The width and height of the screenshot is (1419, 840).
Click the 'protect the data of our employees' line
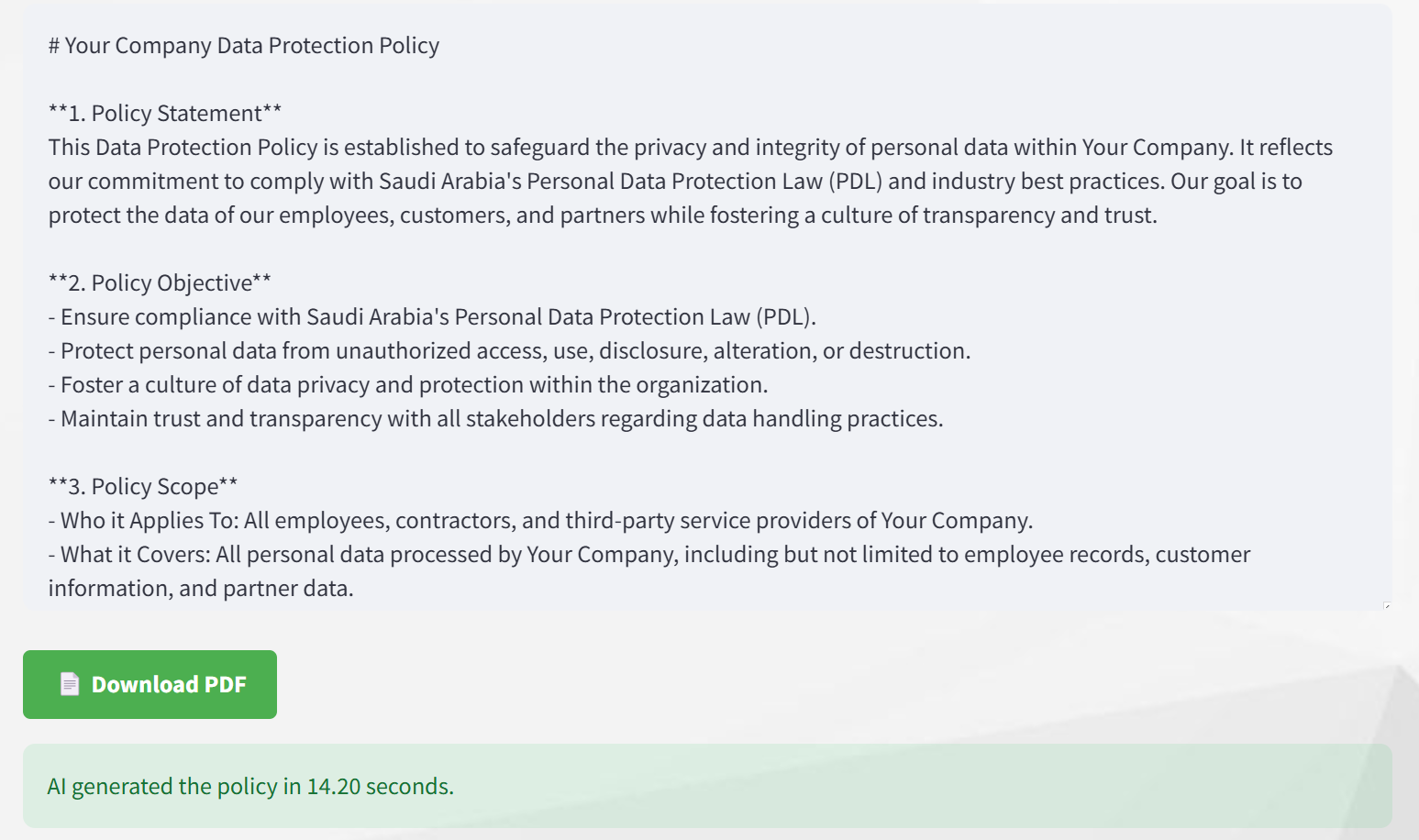pos(603,216)
